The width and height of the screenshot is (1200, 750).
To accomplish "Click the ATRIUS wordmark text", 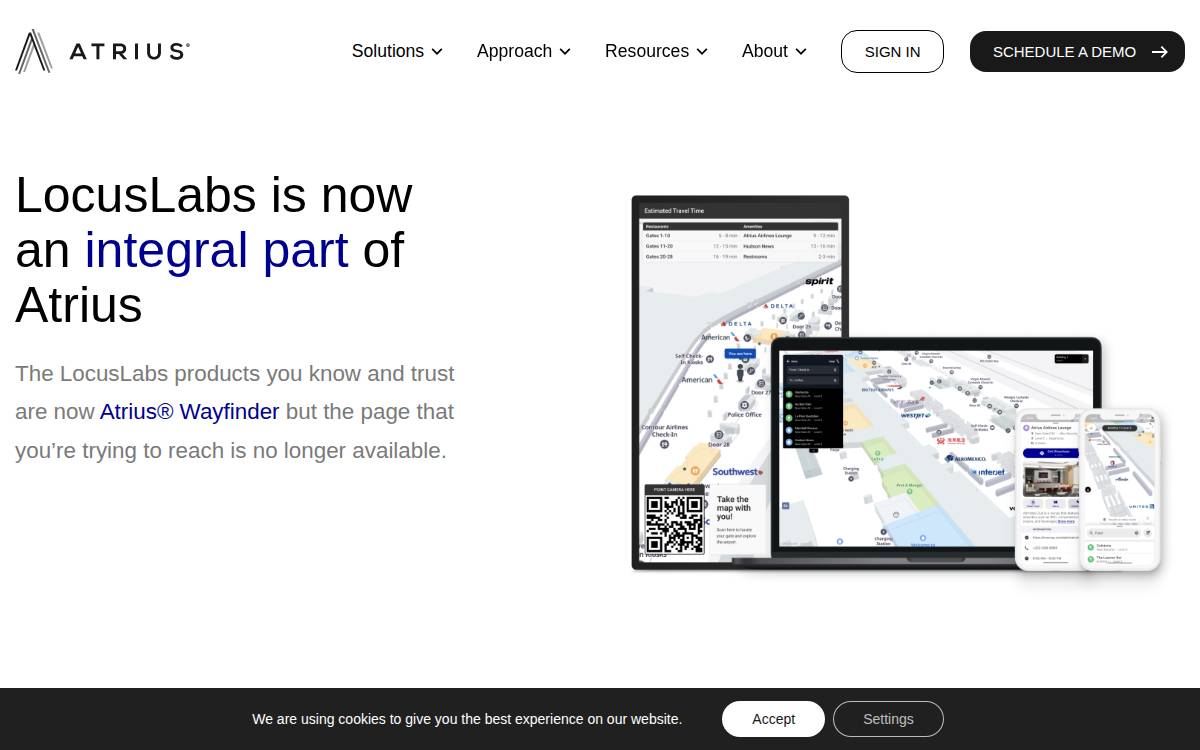I will tap(129, 52).
